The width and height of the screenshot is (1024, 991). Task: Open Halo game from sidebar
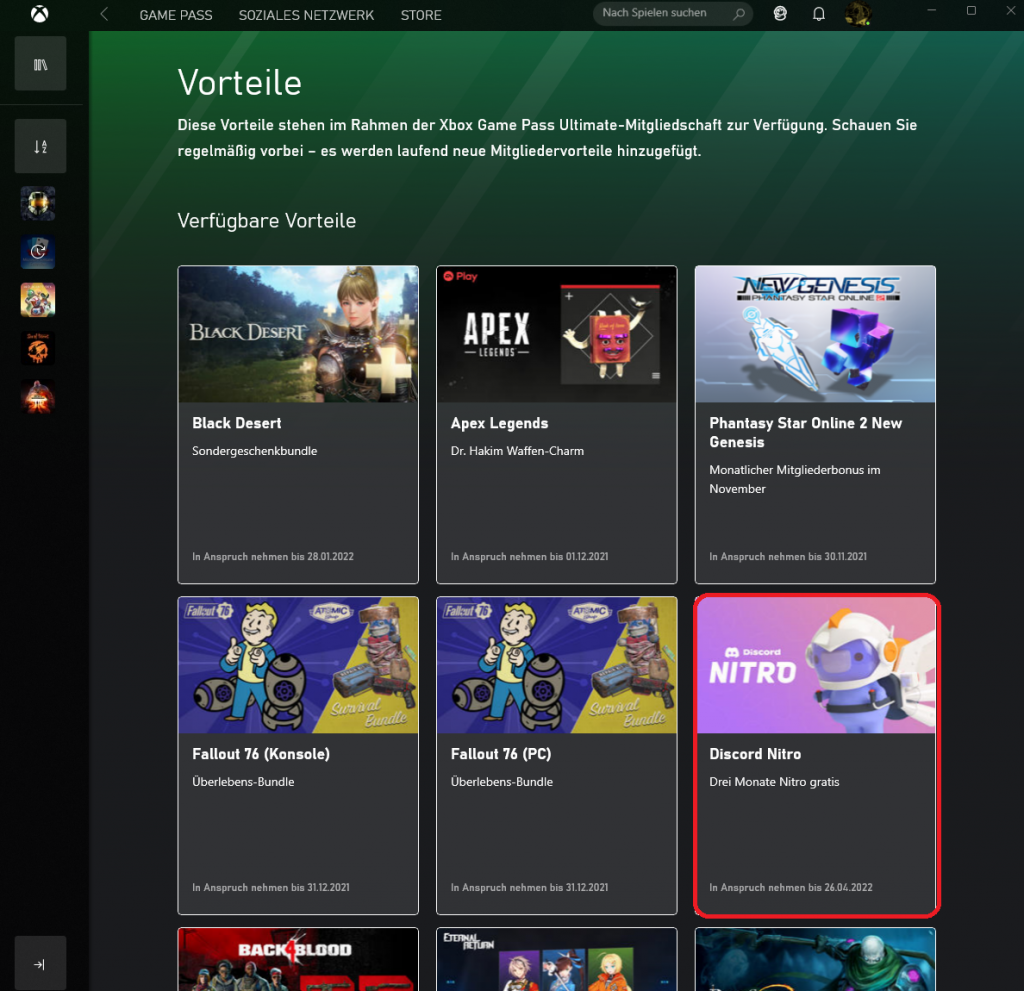pos(38,204)
